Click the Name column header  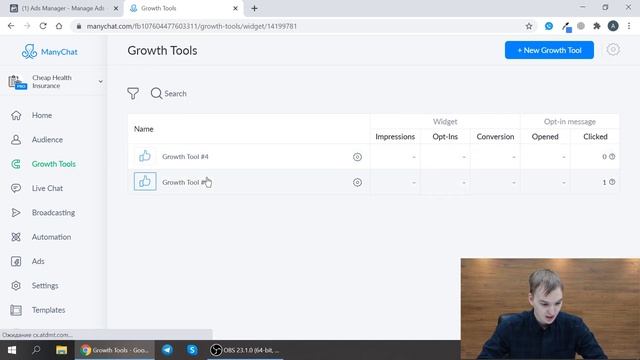144,129
